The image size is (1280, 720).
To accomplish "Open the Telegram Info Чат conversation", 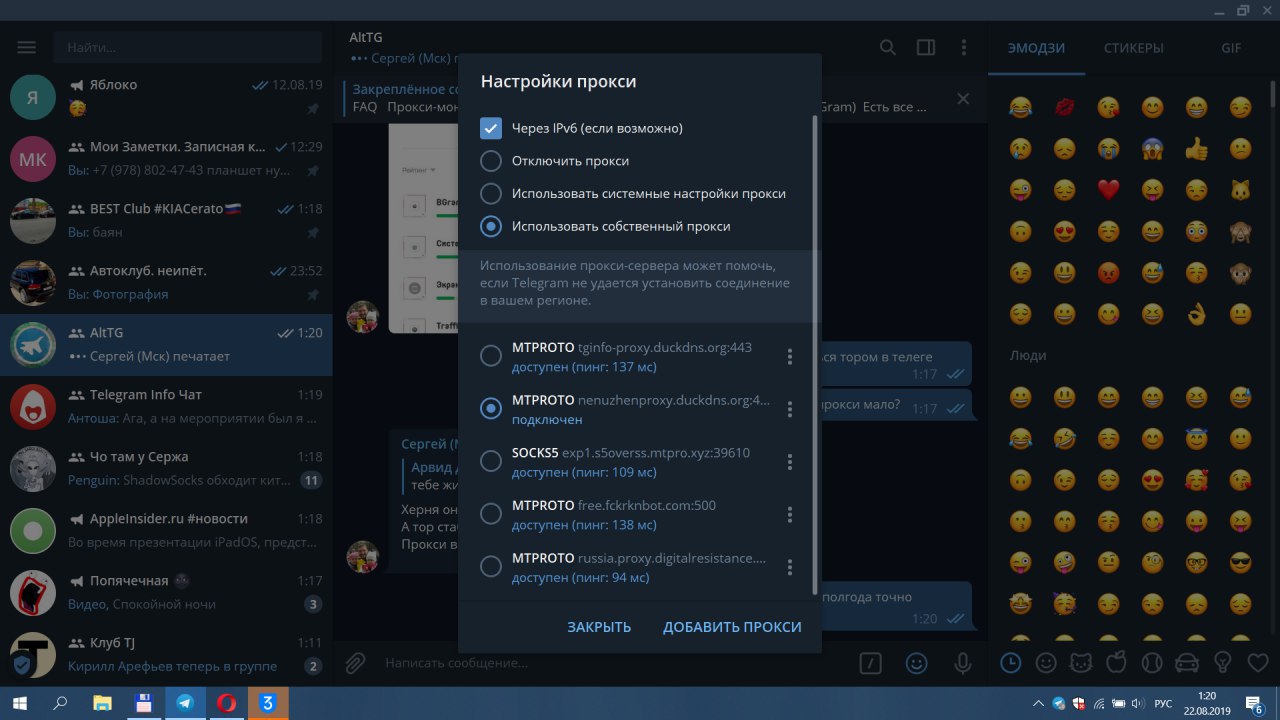I will 166,406.
